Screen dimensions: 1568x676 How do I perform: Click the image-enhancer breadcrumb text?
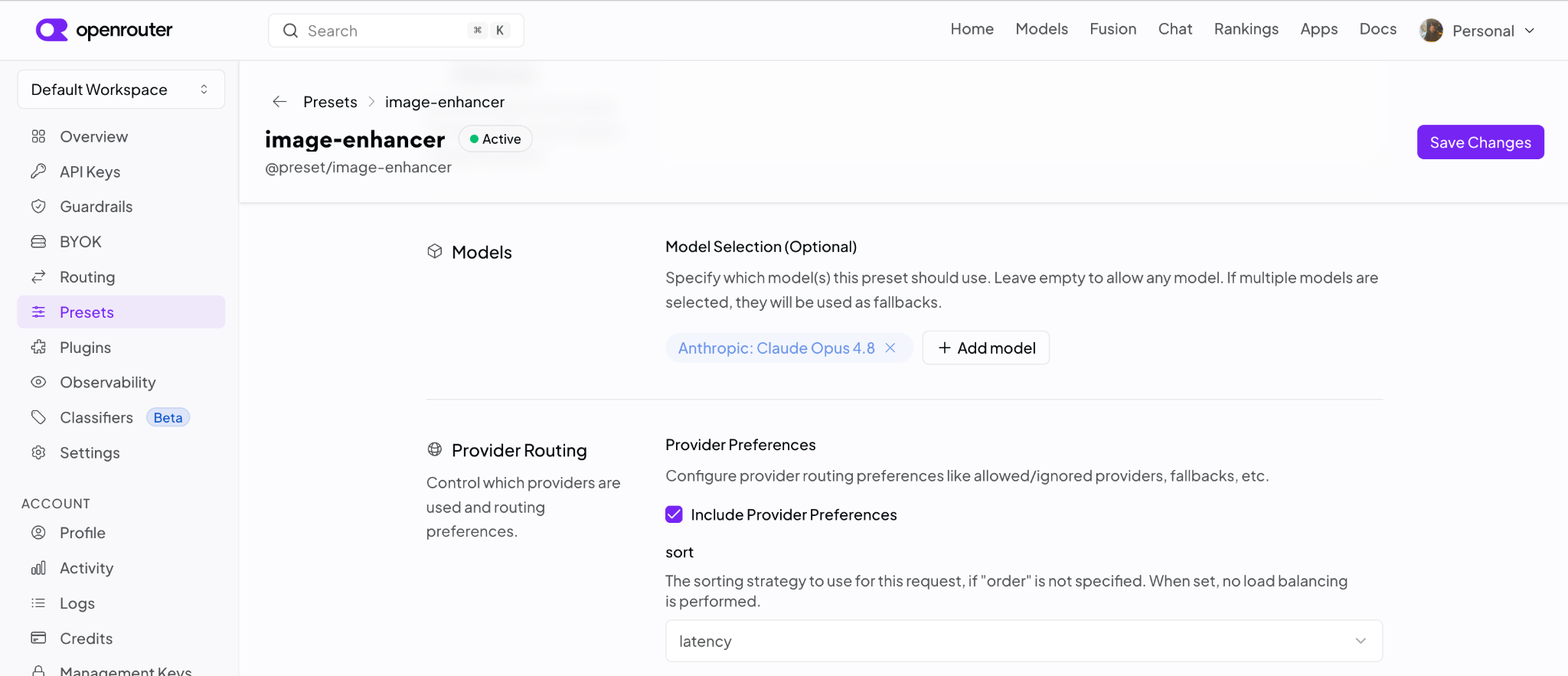click(445, 102)
